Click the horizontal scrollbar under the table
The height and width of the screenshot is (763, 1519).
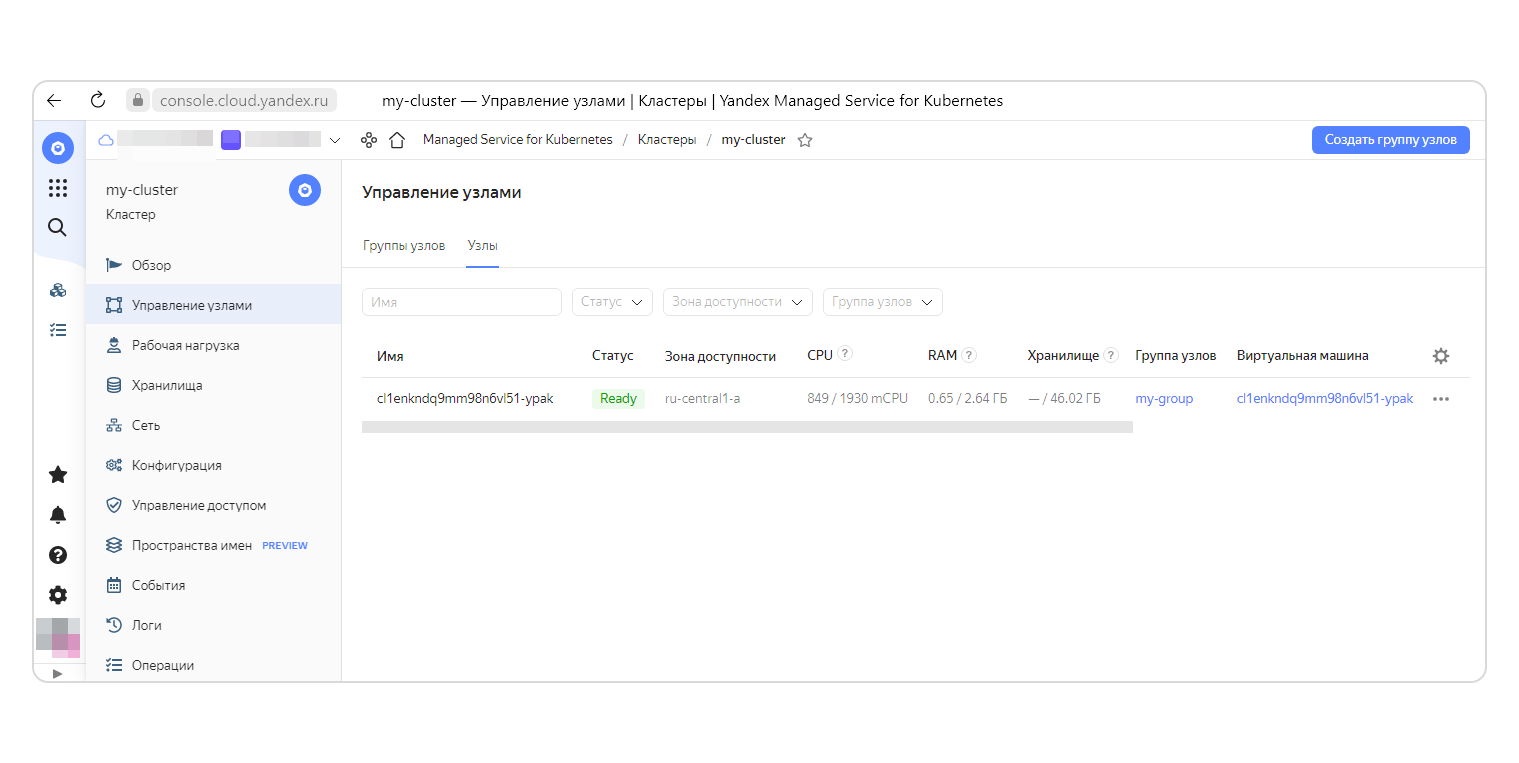click(x=747, y=427)
